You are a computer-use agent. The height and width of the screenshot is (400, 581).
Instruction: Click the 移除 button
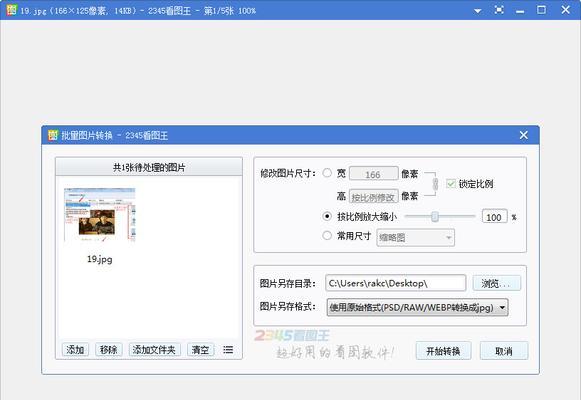click(109, 350)
